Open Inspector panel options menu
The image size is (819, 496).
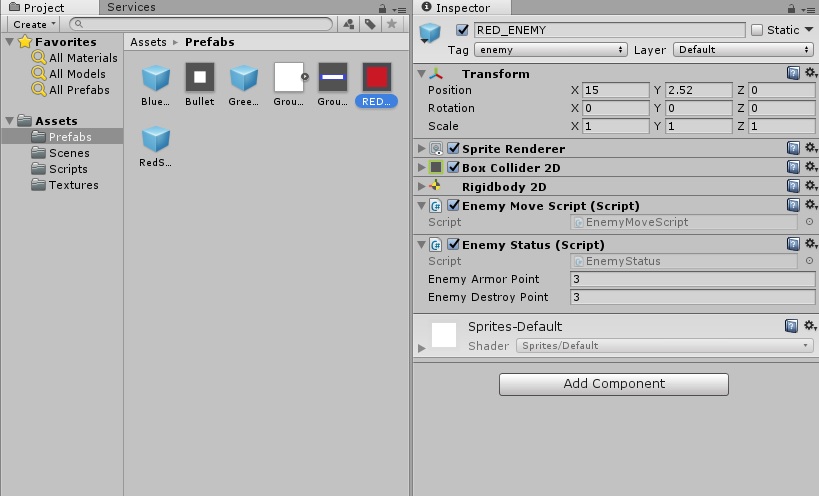[809, 9]
